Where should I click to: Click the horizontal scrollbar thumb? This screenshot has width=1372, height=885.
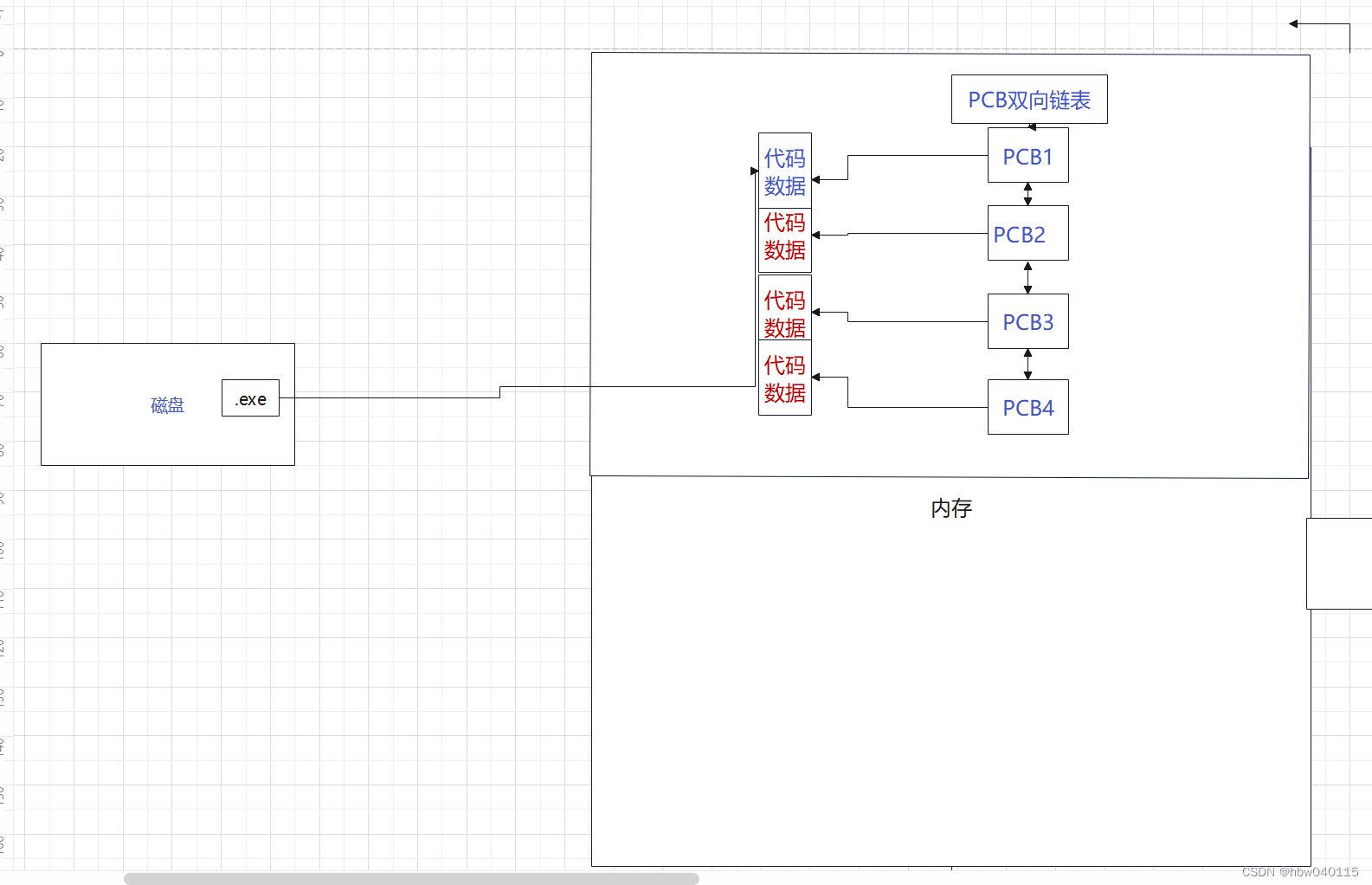[x=411, y=879]
